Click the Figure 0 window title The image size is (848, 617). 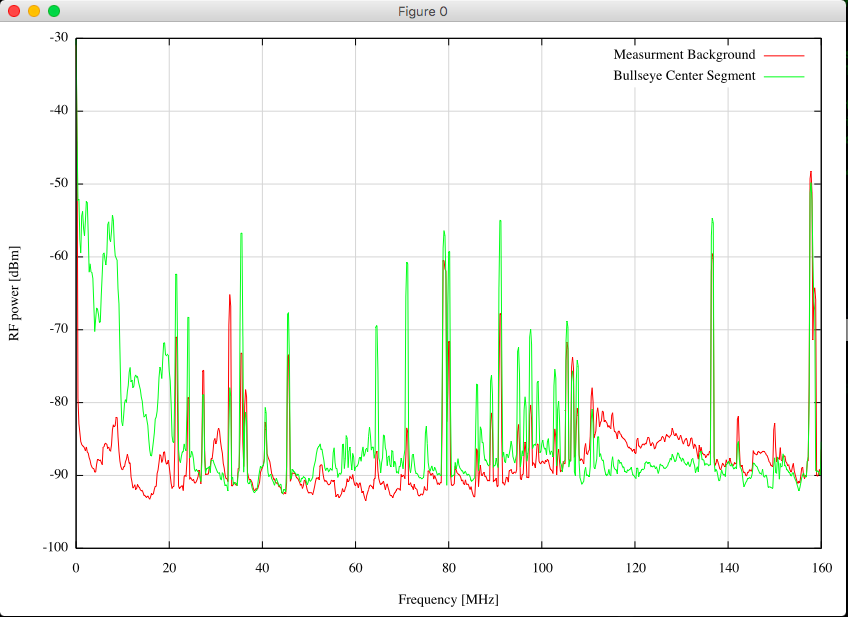pyautogui.click(x=423, y=11)
